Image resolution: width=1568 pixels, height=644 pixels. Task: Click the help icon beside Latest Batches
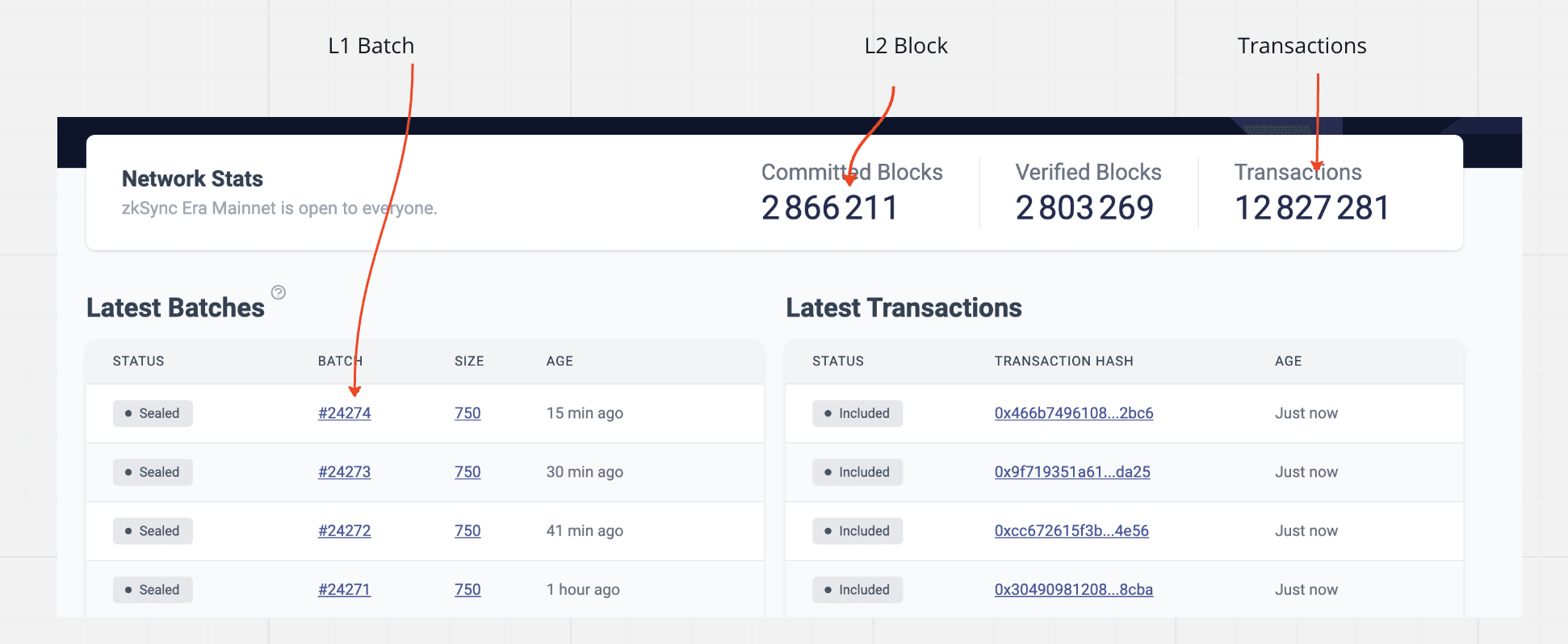279,292
